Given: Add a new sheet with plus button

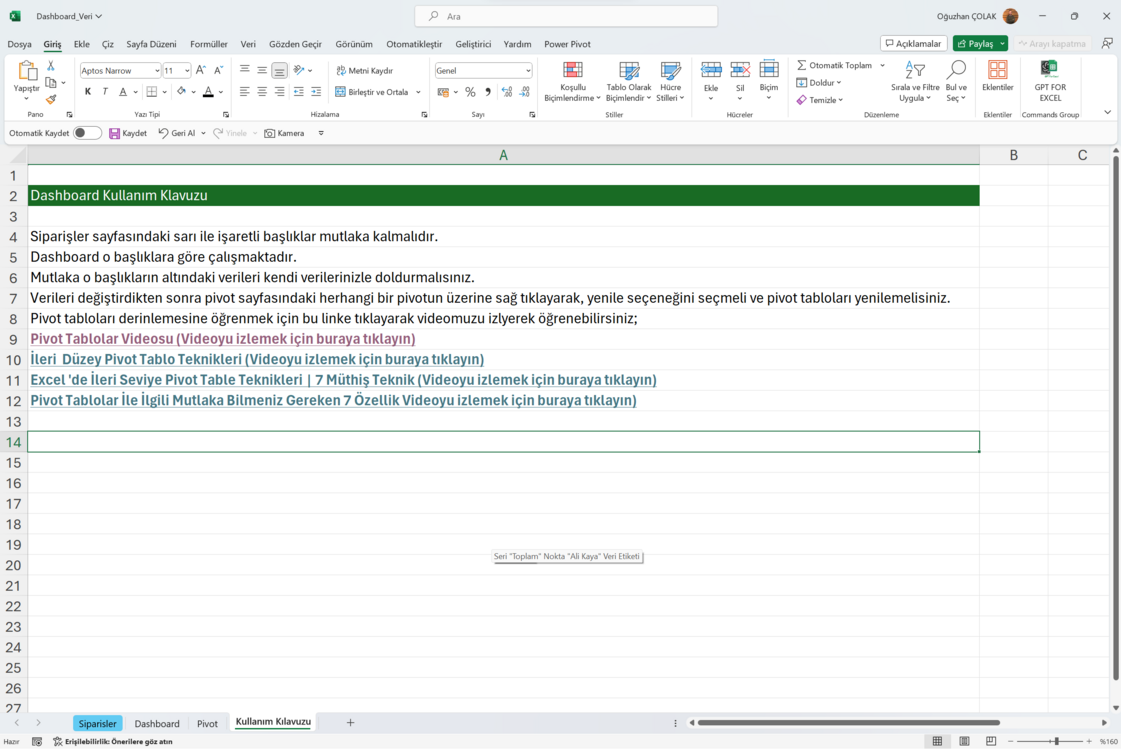Looking at the screenshot, I should pyautogui.click(x=350, y=723).
